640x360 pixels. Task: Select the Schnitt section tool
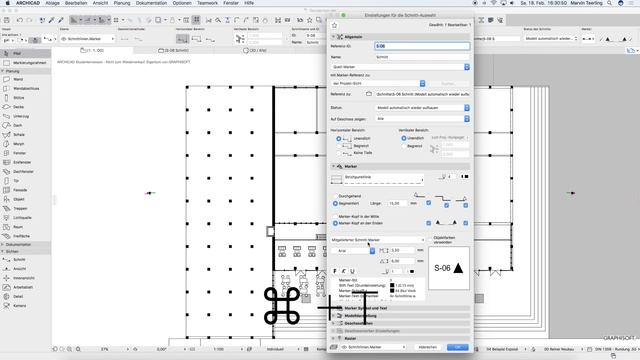tap(25, 260)
